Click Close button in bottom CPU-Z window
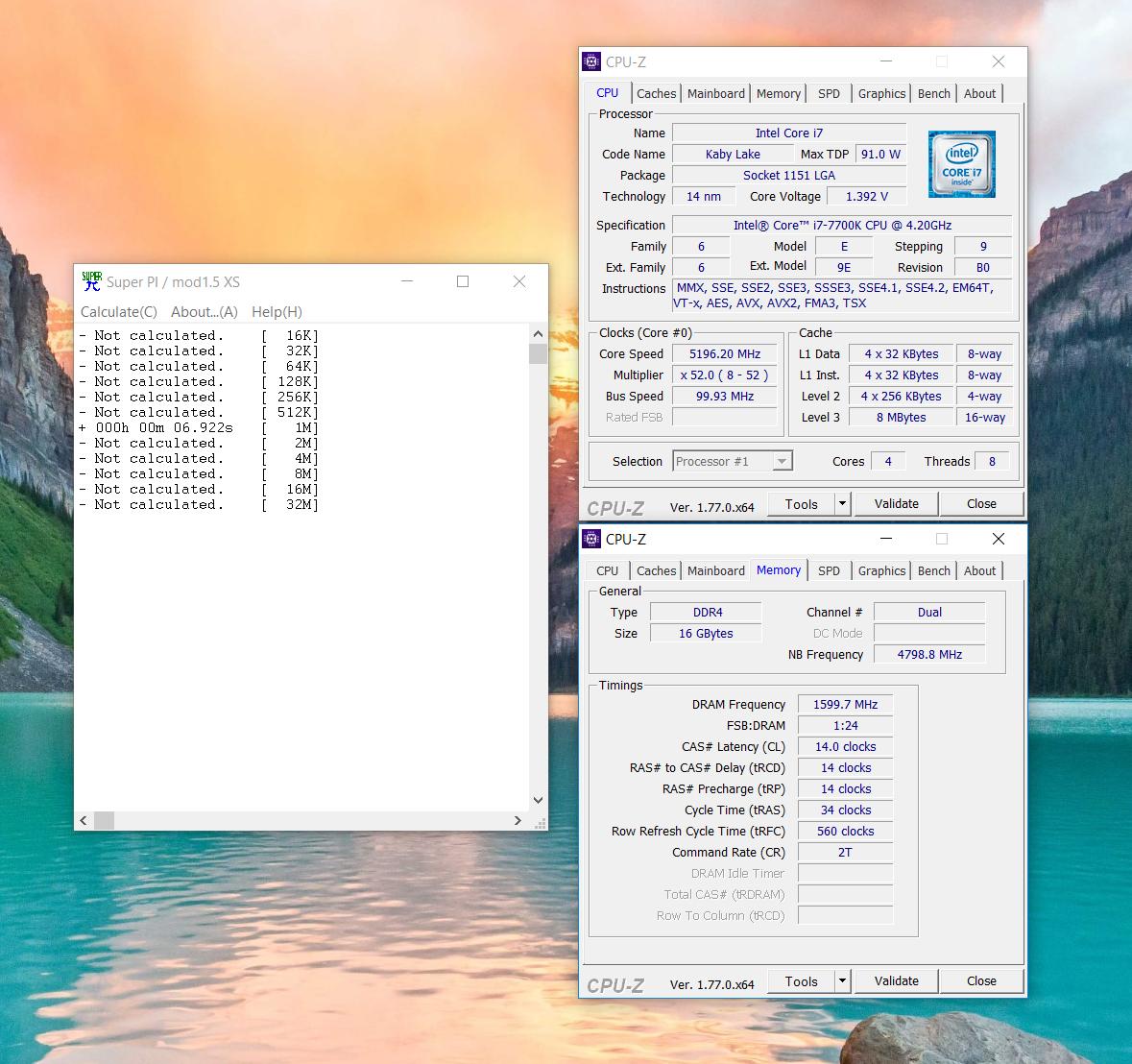Viewport: 1132px width, 1064px height. click(981, 981)
